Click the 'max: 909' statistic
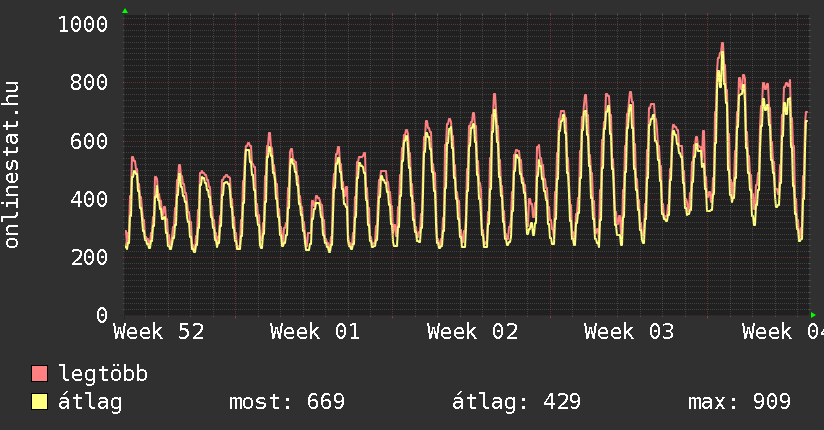 coord(739,402)
